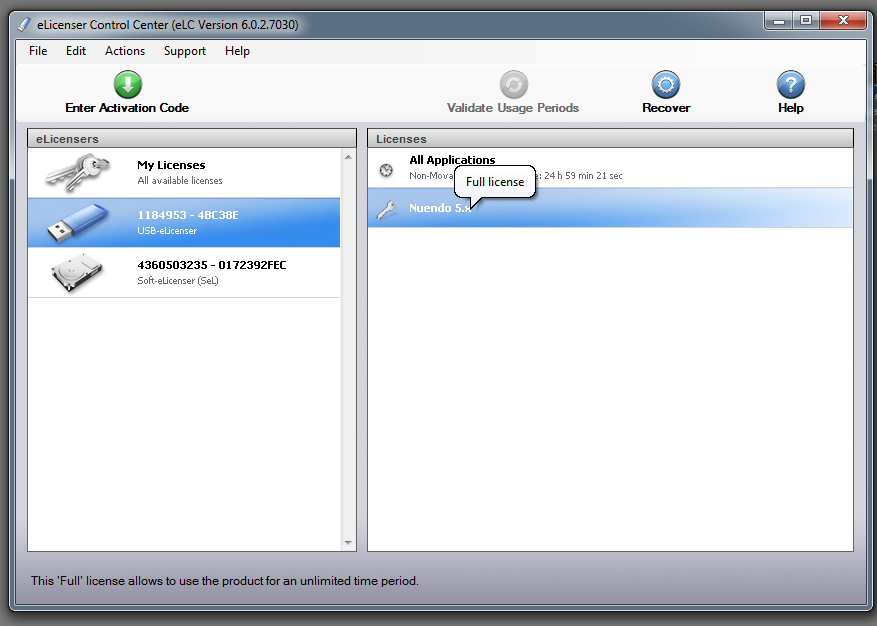Click the Validate Usage Periods label
The width and height of the screenshot is (877, 626).
[x=513, y=108]
